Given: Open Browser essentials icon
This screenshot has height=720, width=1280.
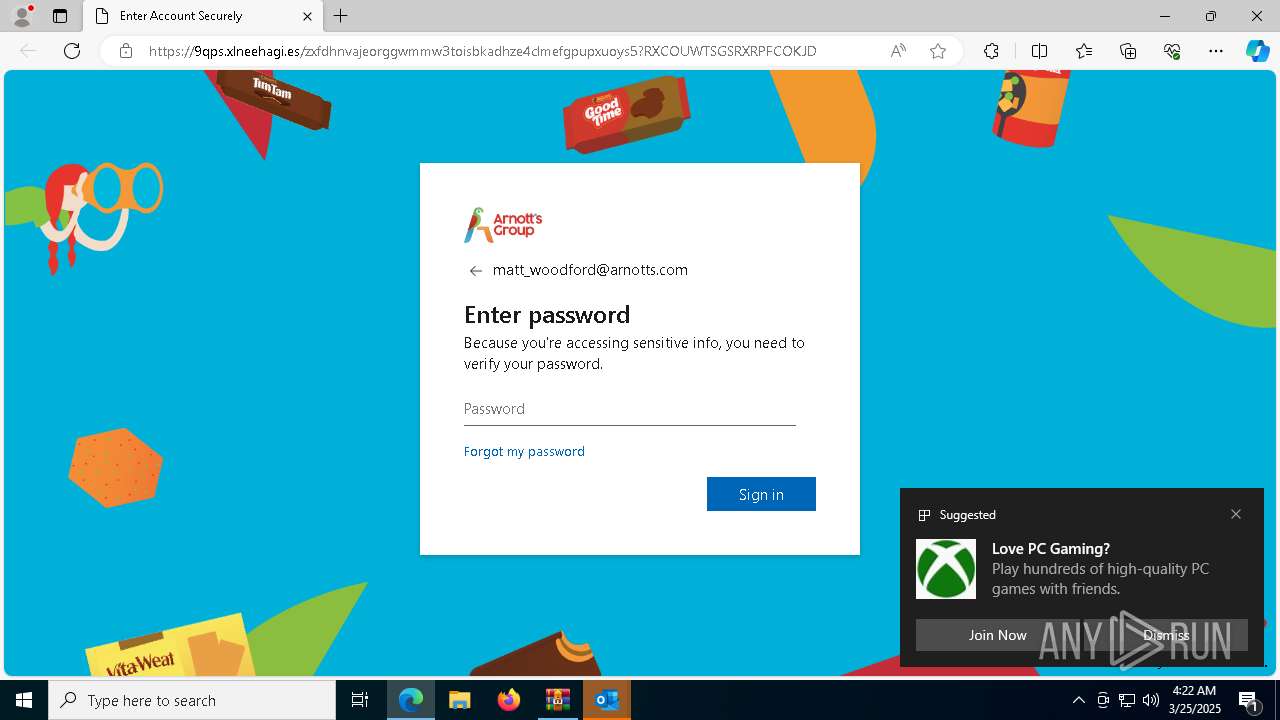Looking at the screenshot, I should tap(1172, 51).
